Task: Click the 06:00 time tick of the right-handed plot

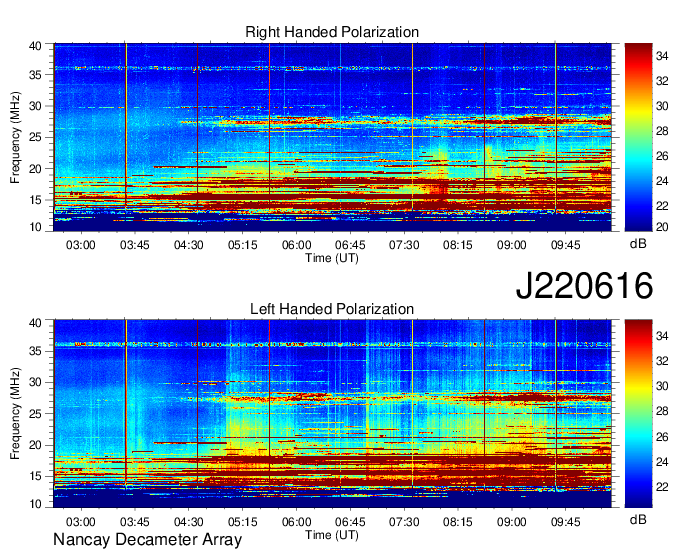Action: [296, 245]
